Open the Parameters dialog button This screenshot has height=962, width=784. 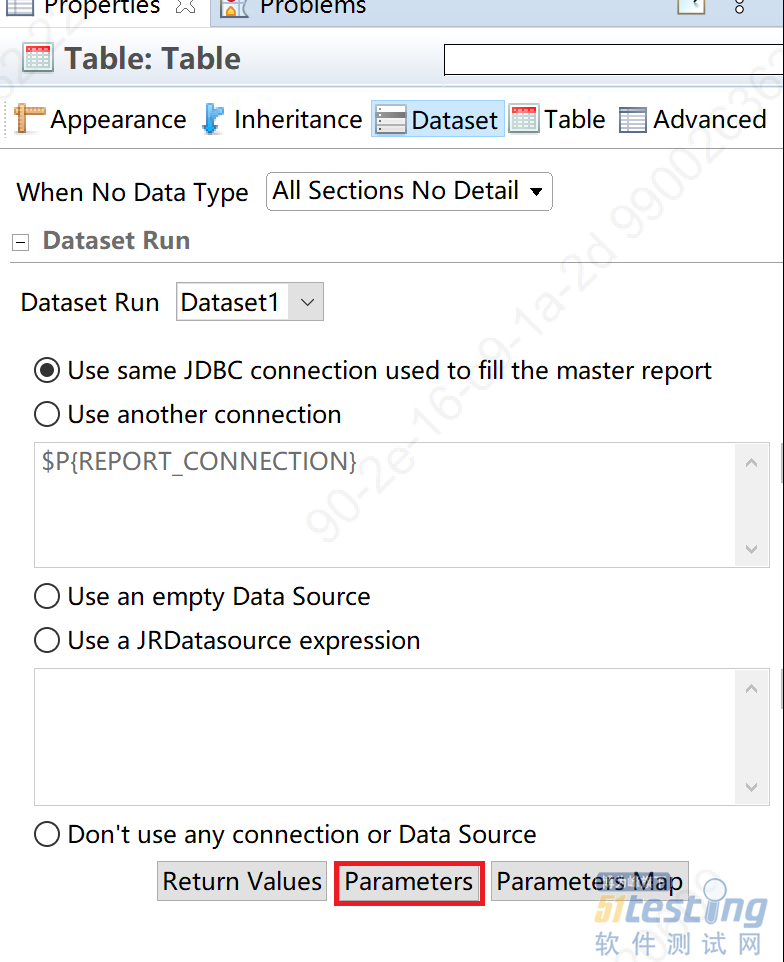pyautogui.click(x=409, y=882)
